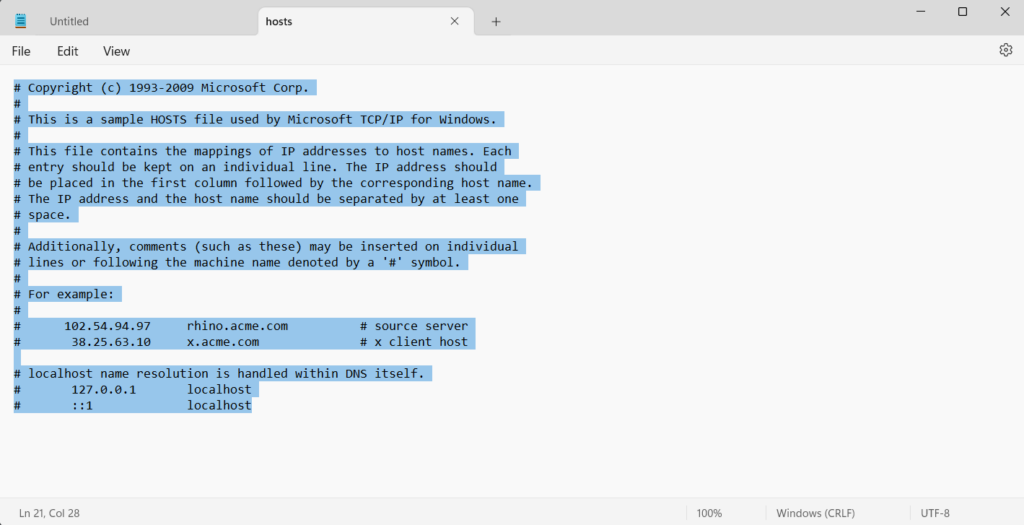Click the text 'sample HOSTS file' line
The image size is (1024, 525).
pyautogui.click(x=255, y=119)
